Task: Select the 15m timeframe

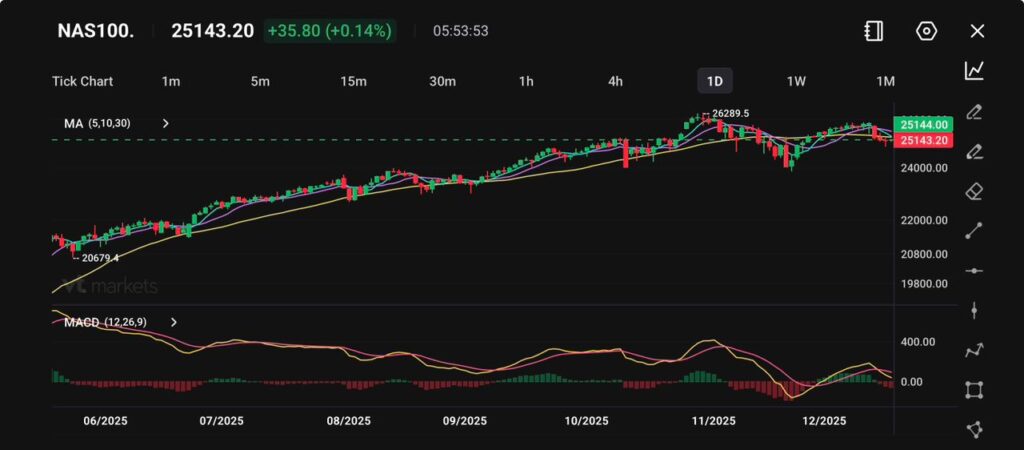Action: tap(353, 81)
